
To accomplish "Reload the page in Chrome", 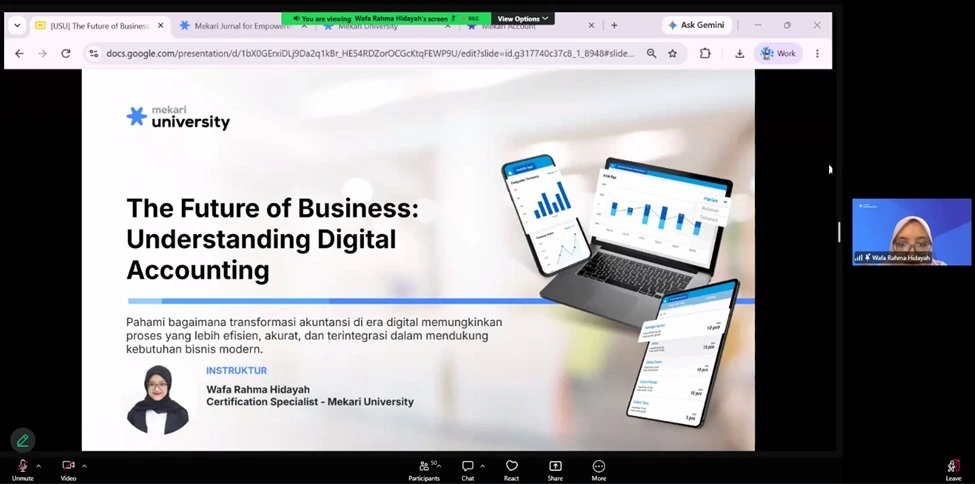I will [x=65, y=54].
